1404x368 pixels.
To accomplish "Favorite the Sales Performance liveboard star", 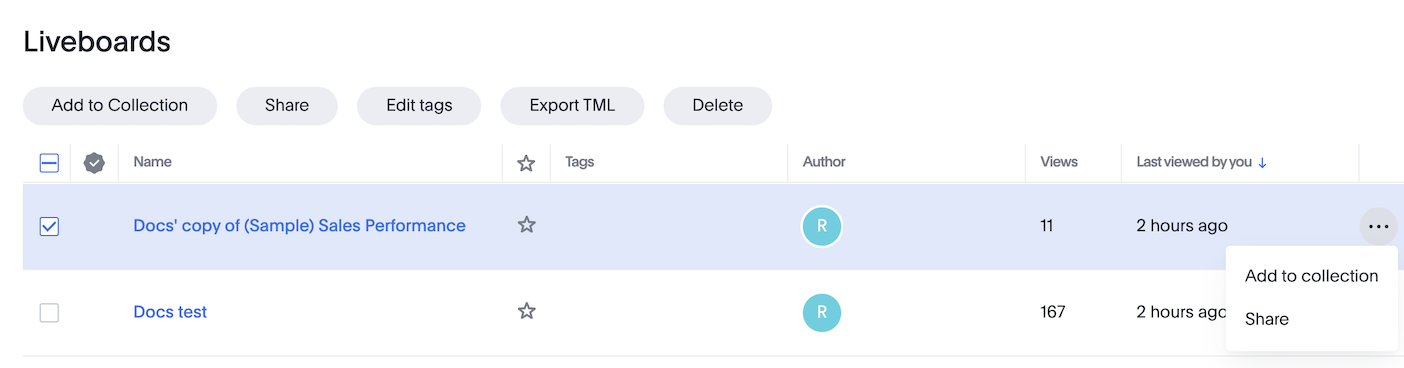I will click(x=526, y=225).
